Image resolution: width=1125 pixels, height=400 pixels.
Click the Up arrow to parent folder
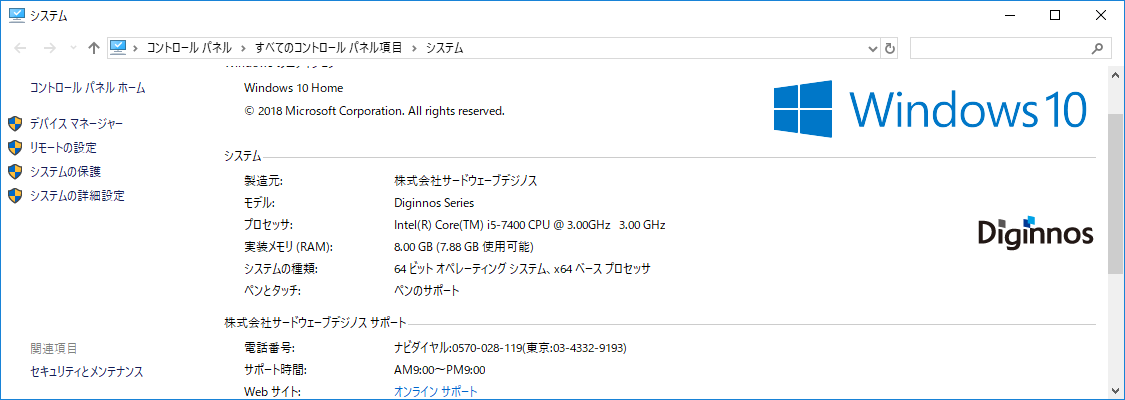pyautogui.click(x=93, y=48)
